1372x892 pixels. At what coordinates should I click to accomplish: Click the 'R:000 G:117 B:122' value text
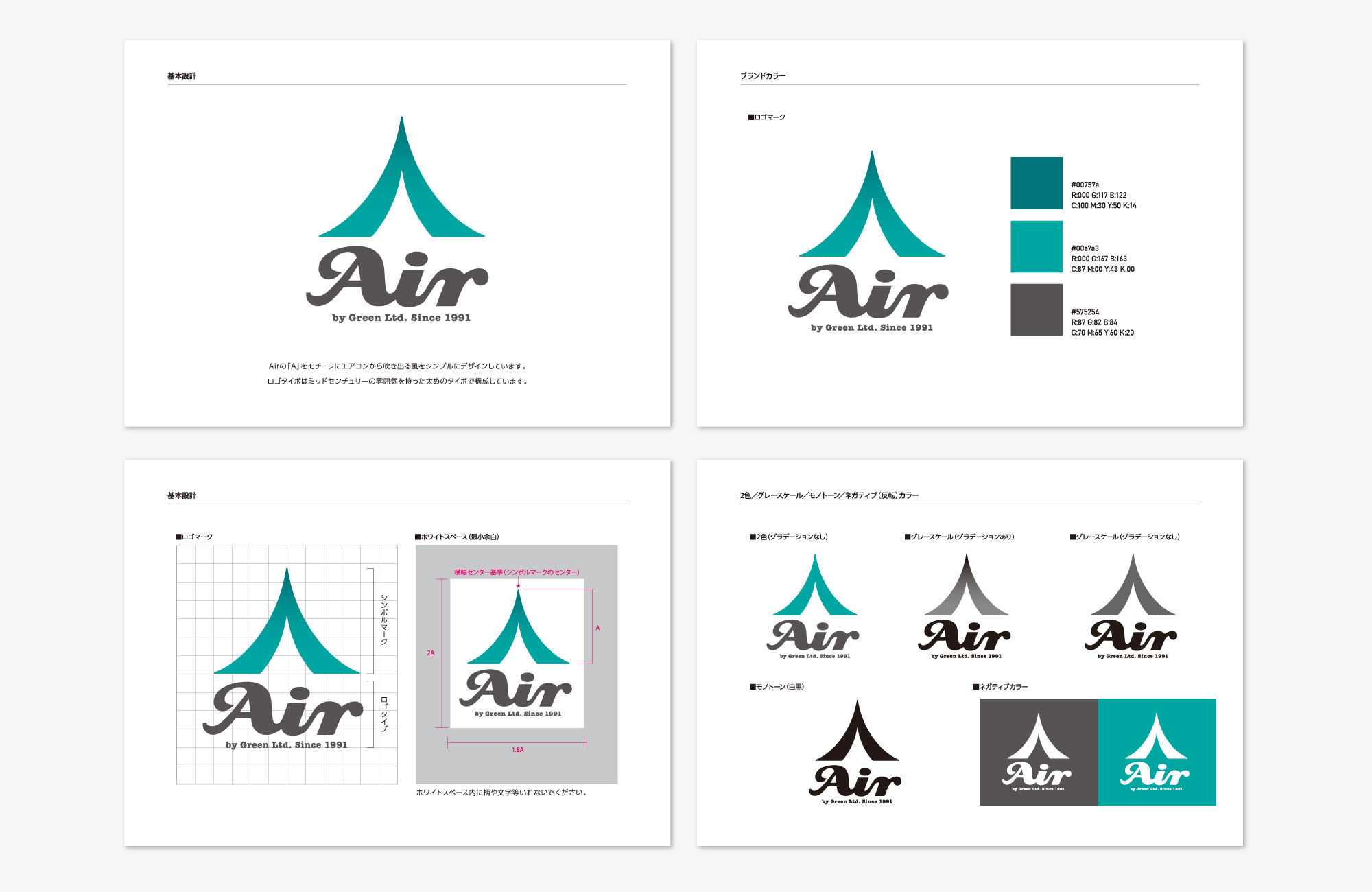pyautogui.click(x=1098, y=195)
